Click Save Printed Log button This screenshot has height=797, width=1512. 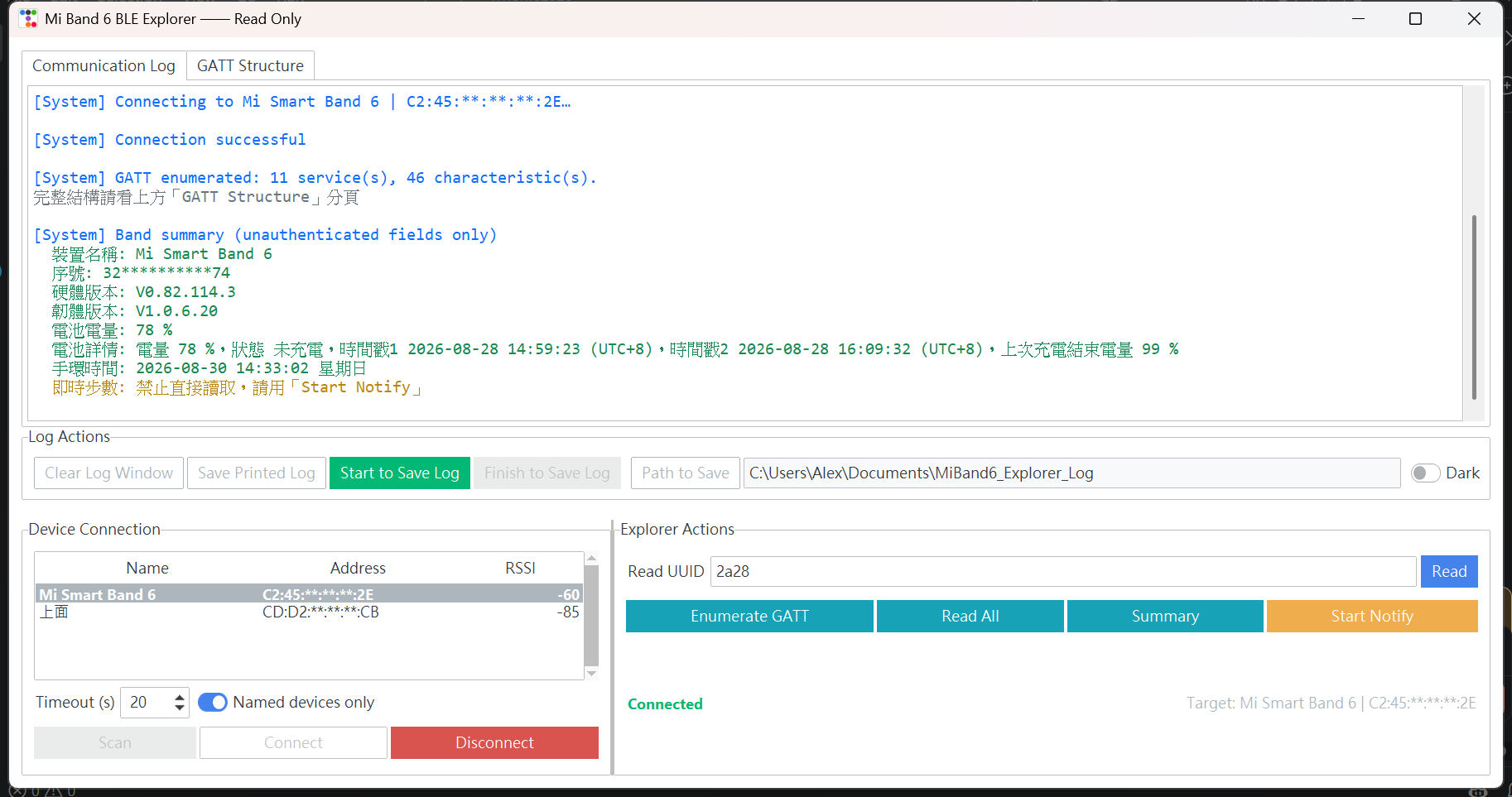tap(257, 473)
